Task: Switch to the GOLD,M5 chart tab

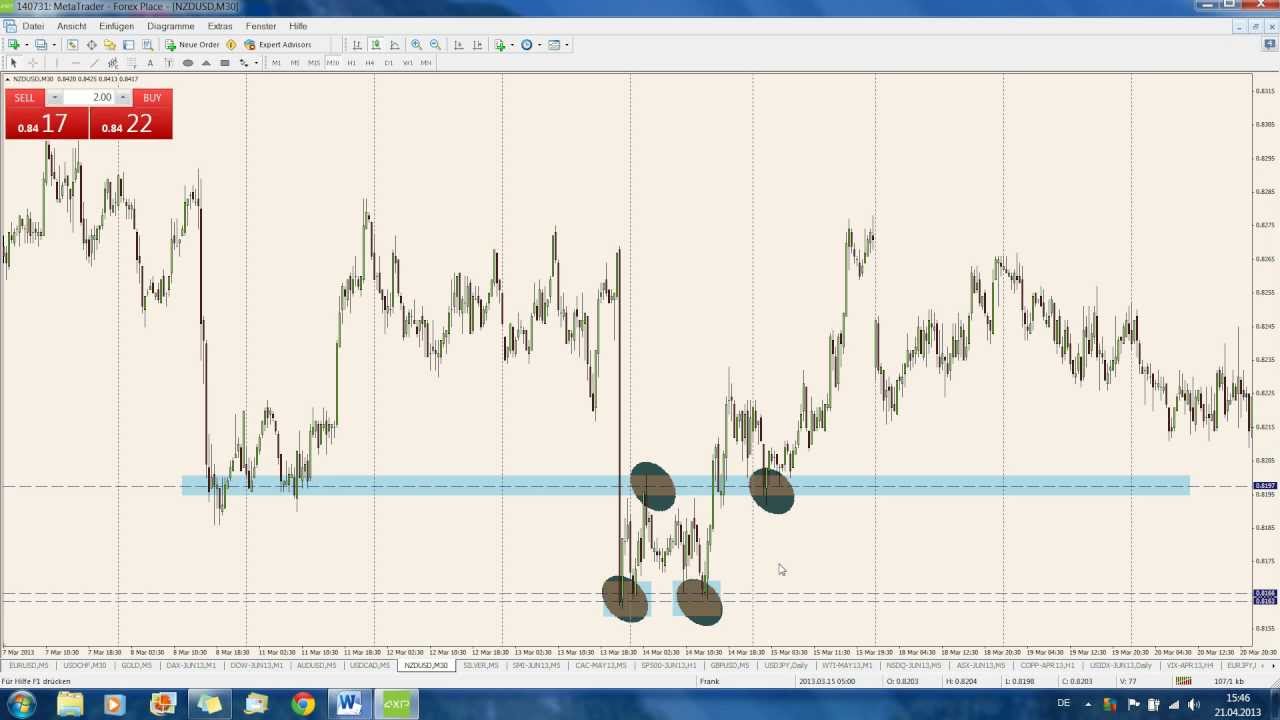Action: click(136, 666)
